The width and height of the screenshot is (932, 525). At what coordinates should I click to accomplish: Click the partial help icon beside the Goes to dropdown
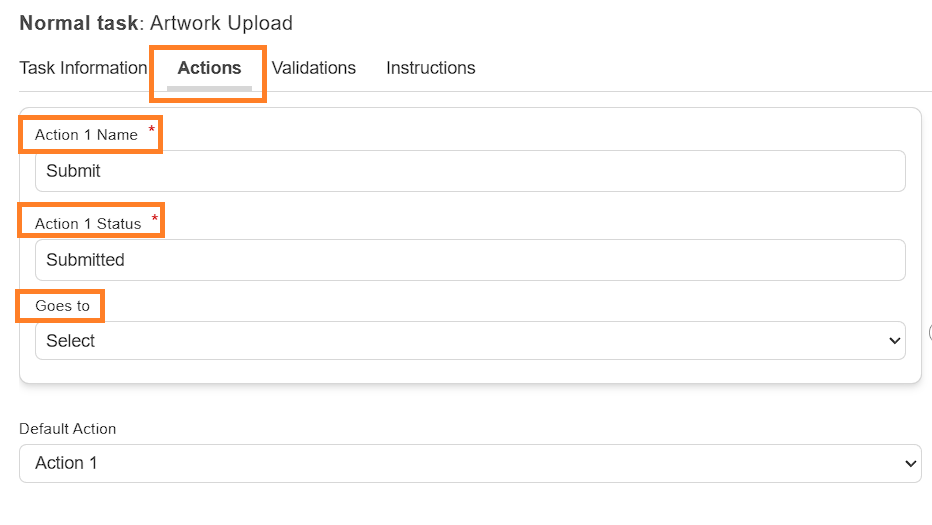click(x=930, y=332)
